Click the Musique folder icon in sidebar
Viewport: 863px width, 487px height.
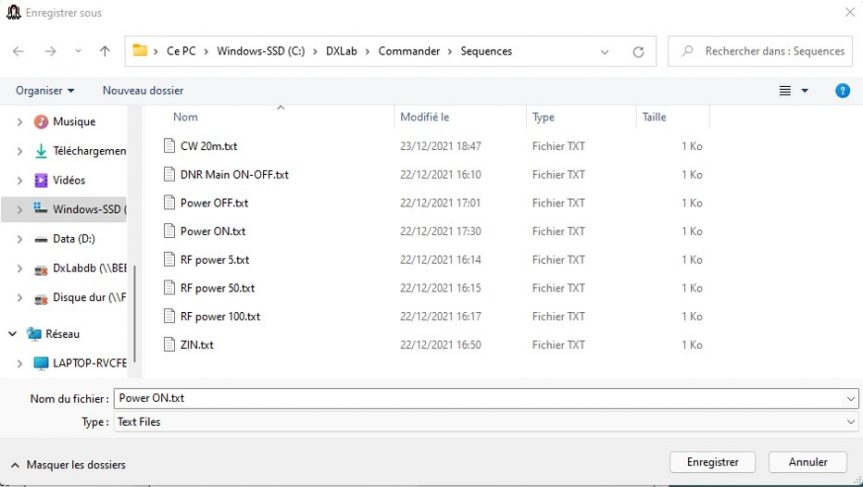point(41,122)
